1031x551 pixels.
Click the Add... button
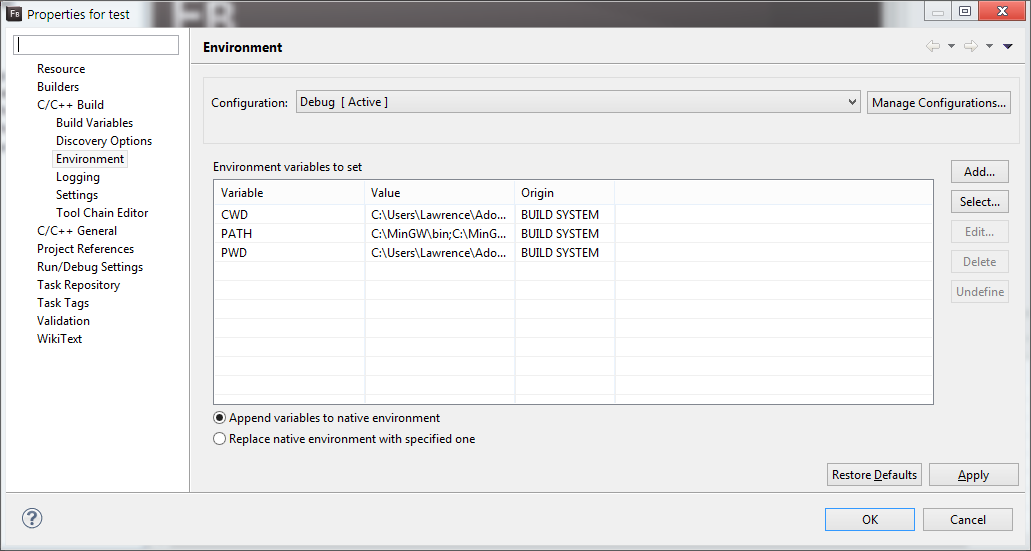click(x=979, y=172)
